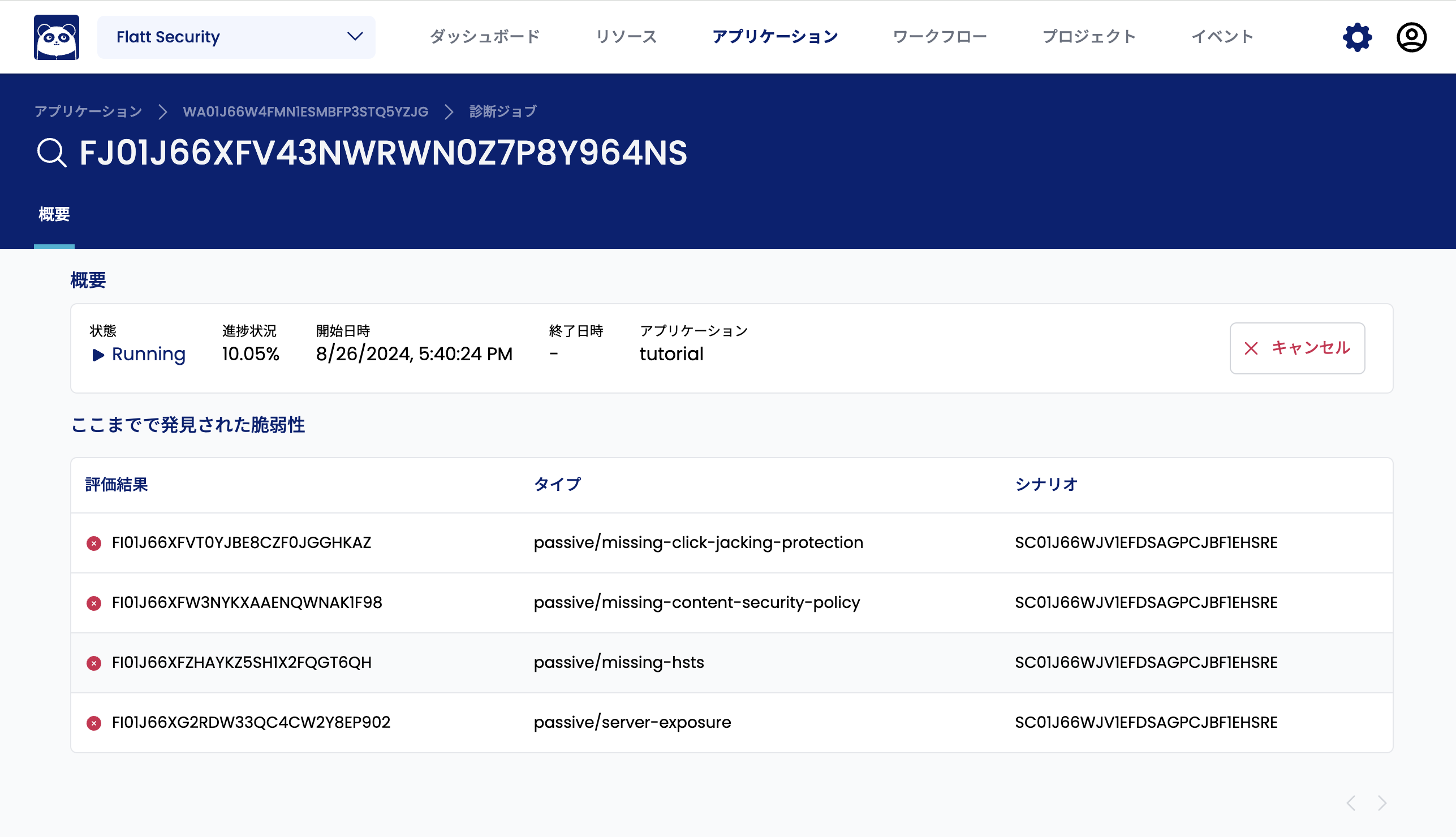Click the 診断ジョブ breadcrumb link
The width and height of the screenshot is (1456, 837).
click(x=503, y=111)
